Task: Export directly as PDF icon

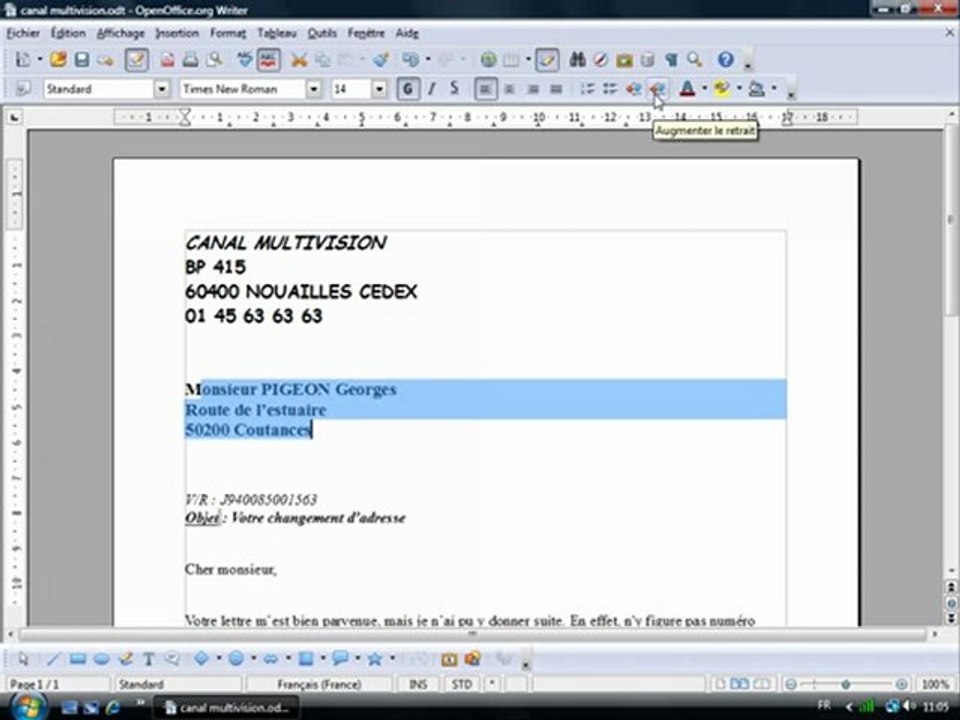Action: coord(167,59)
